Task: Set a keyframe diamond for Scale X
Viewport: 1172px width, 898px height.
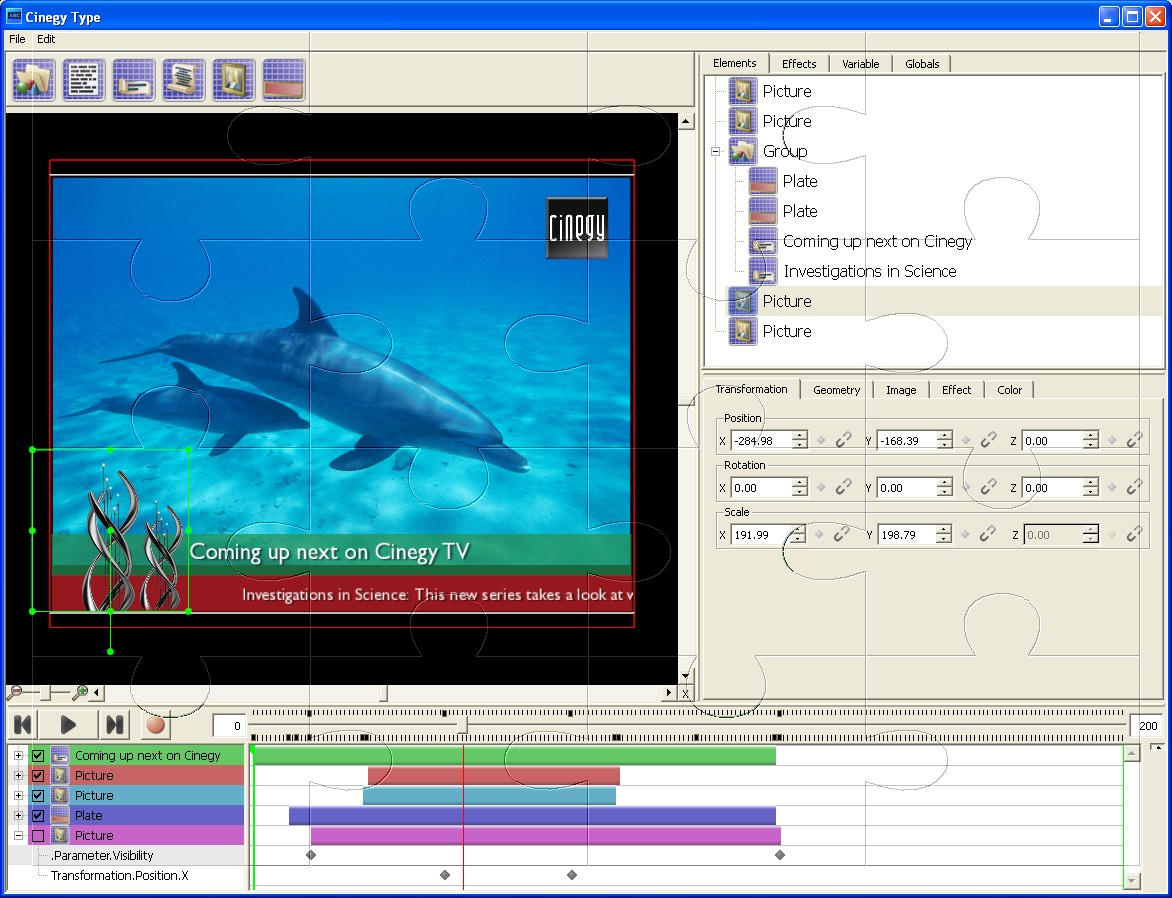Action: (820, 535)
